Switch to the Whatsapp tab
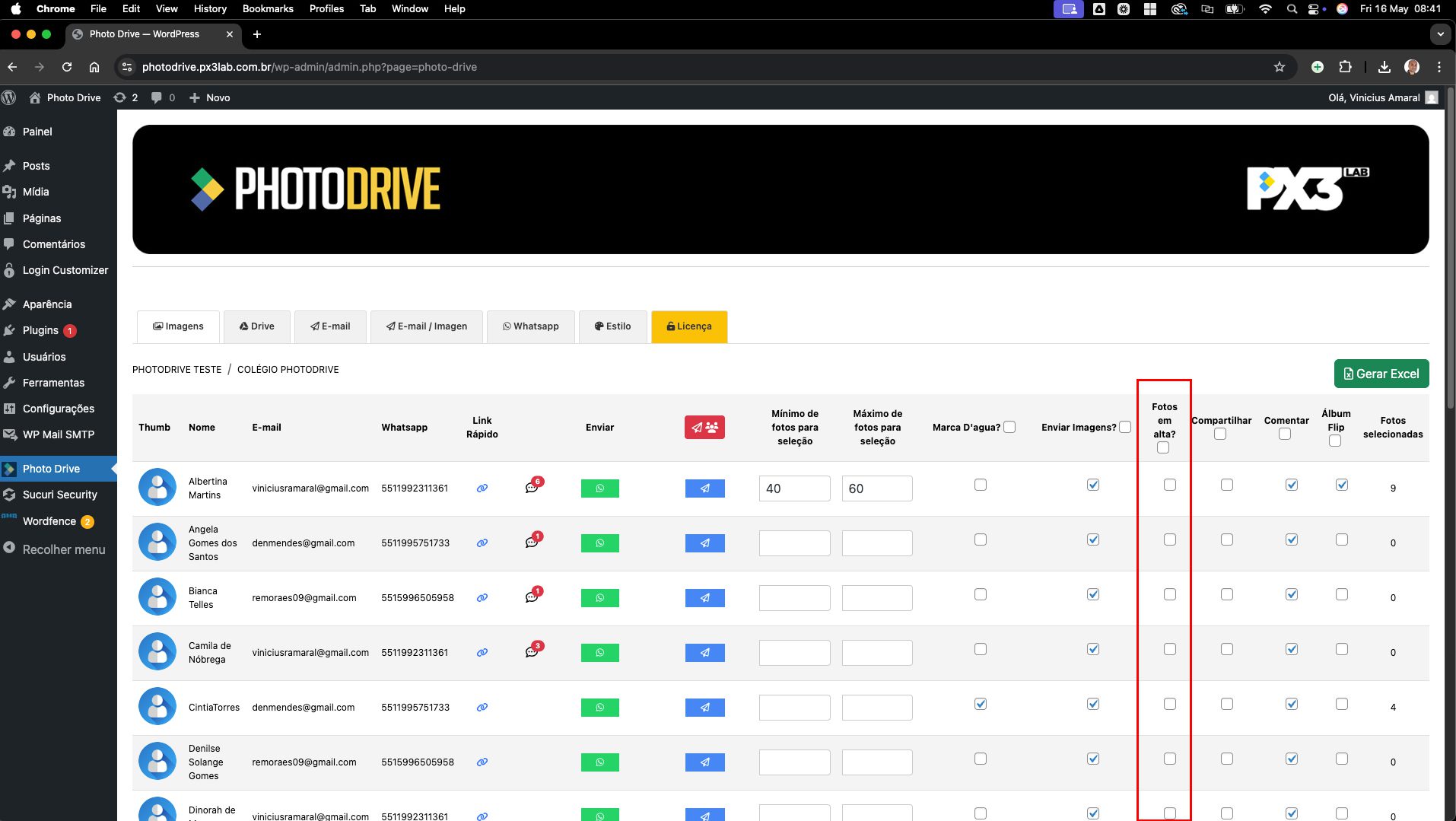Viewport: 1456px width, 821px height. (530, 326)
